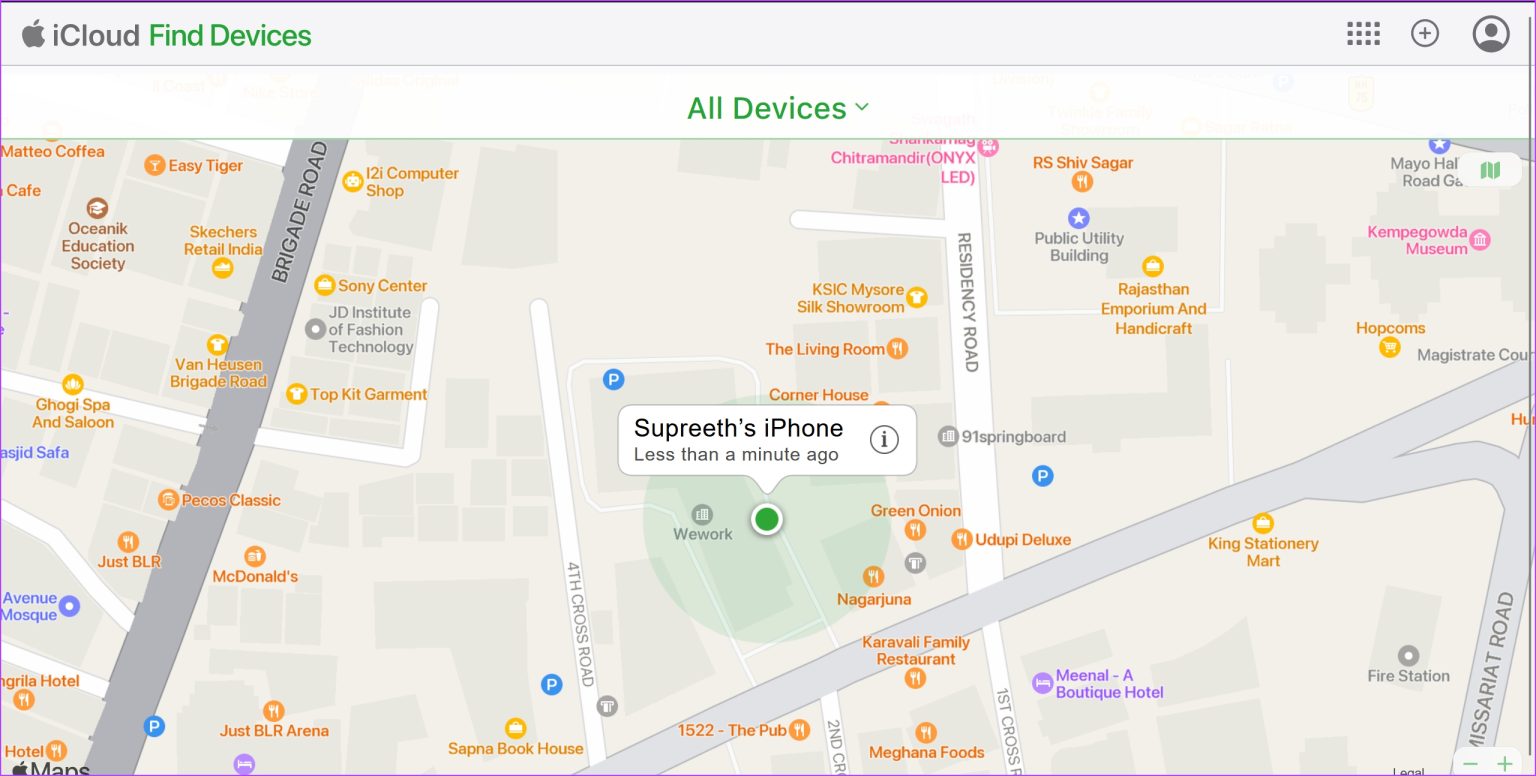Open info for Supreeth's iPhone

click(x=884, y=439)
